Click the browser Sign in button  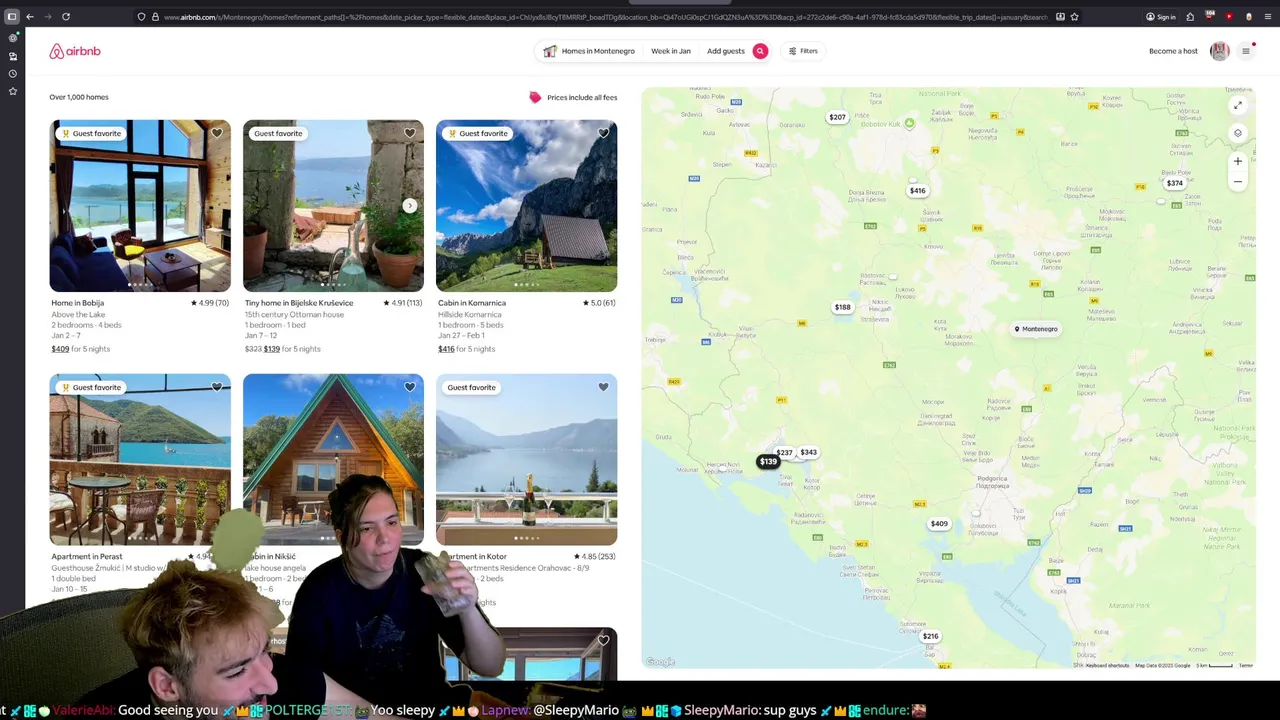(x=1161, y=17)
